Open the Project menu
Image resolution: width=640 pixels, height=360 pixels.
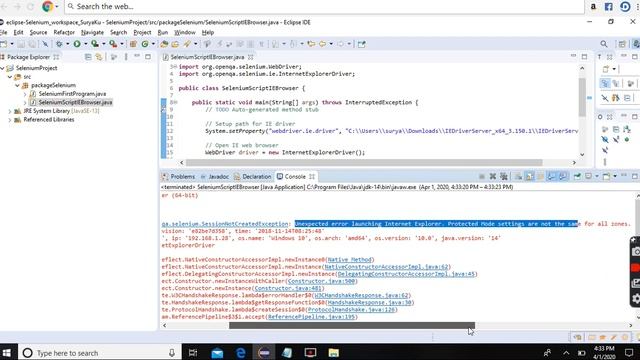click(x=142, y=32)
